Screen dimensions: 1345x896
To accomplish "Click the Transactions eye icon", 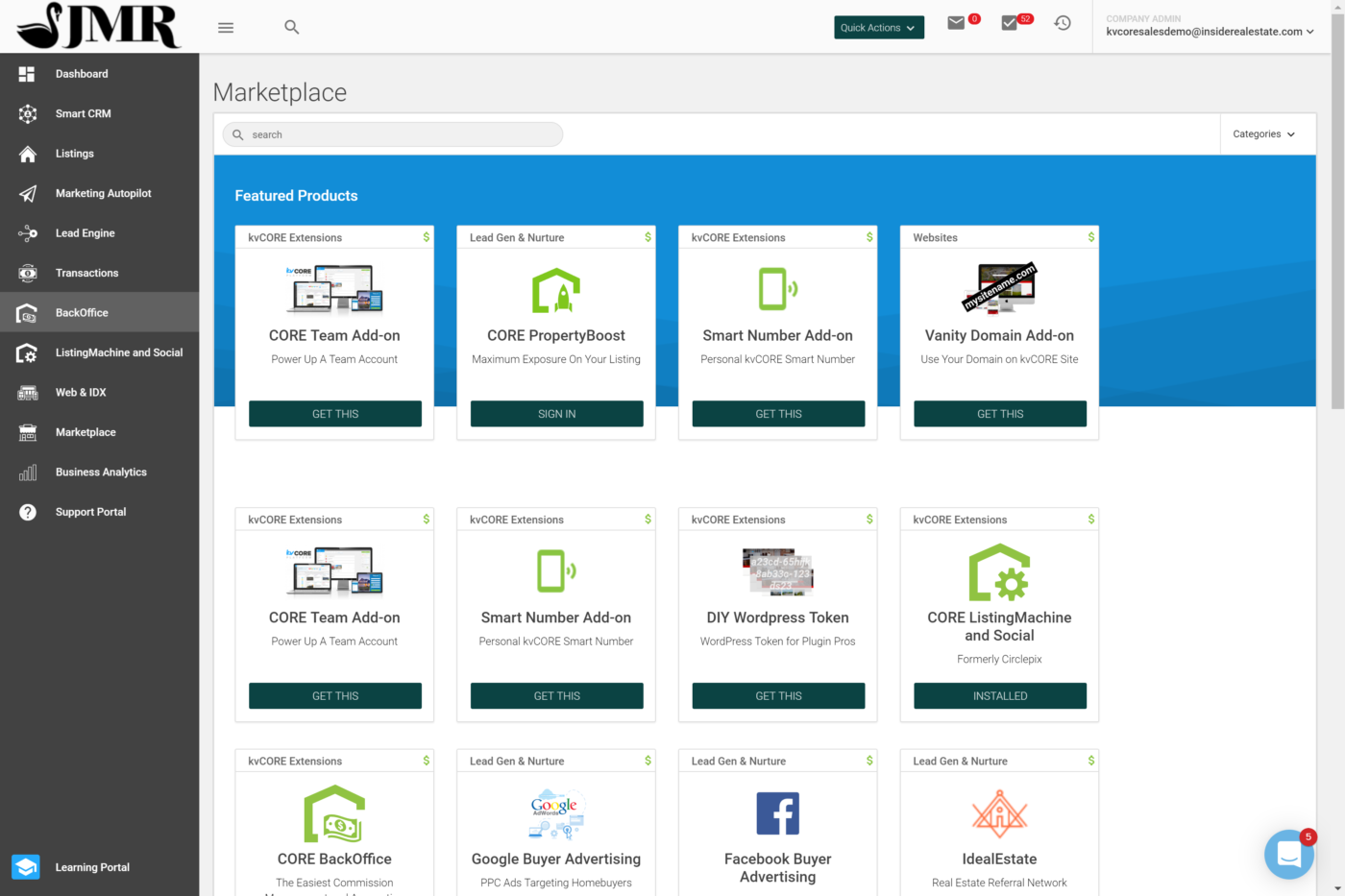I will [26, 273].
